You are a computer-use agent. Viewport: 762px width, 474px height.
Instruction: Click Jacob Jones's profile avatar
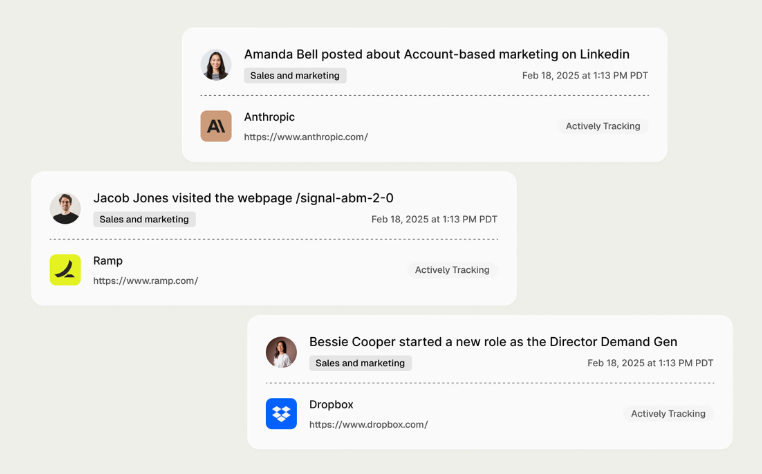pos(65,209)
